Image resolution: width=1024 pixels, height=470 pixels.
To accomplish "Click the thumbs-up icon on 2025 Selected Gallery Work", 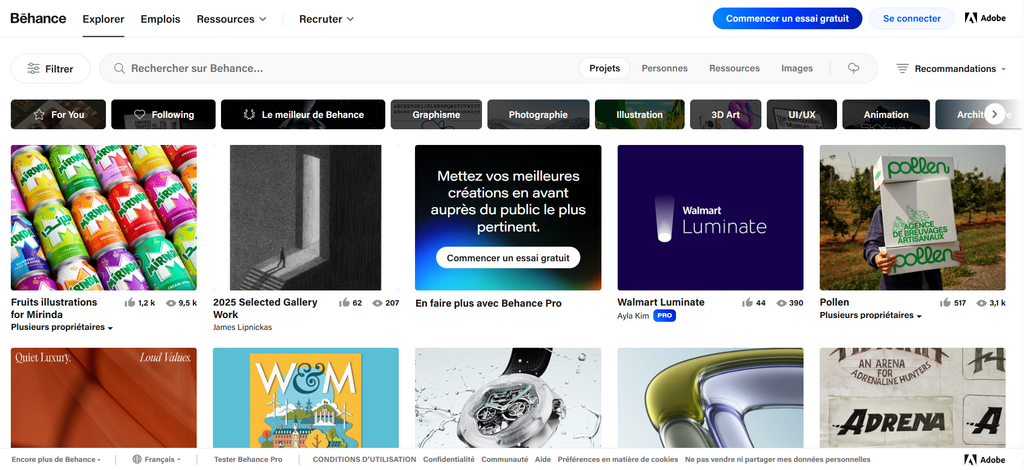I will 344,303.
